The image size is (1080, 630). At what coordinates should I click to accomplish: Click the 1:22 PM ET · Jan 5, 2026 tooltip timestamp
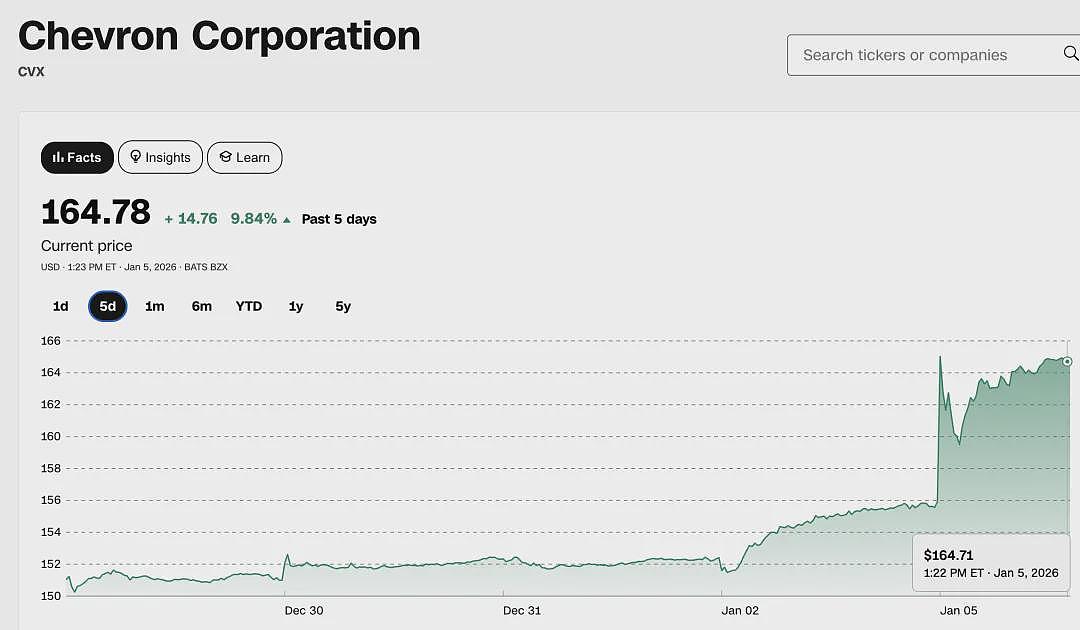click(991, 573)
